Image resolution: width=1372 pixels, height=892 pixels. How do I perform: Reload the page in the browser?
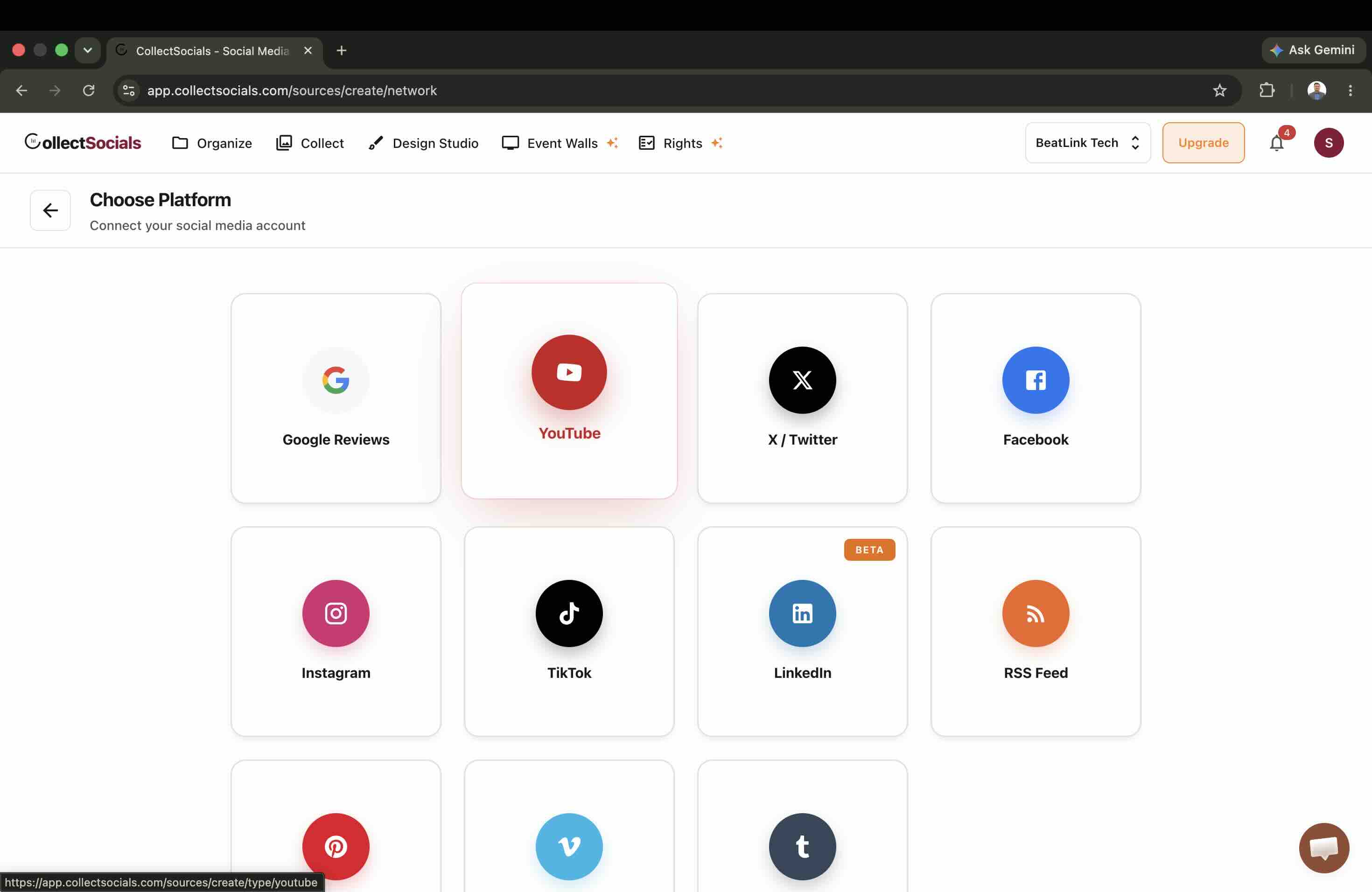tap(88, 91)
